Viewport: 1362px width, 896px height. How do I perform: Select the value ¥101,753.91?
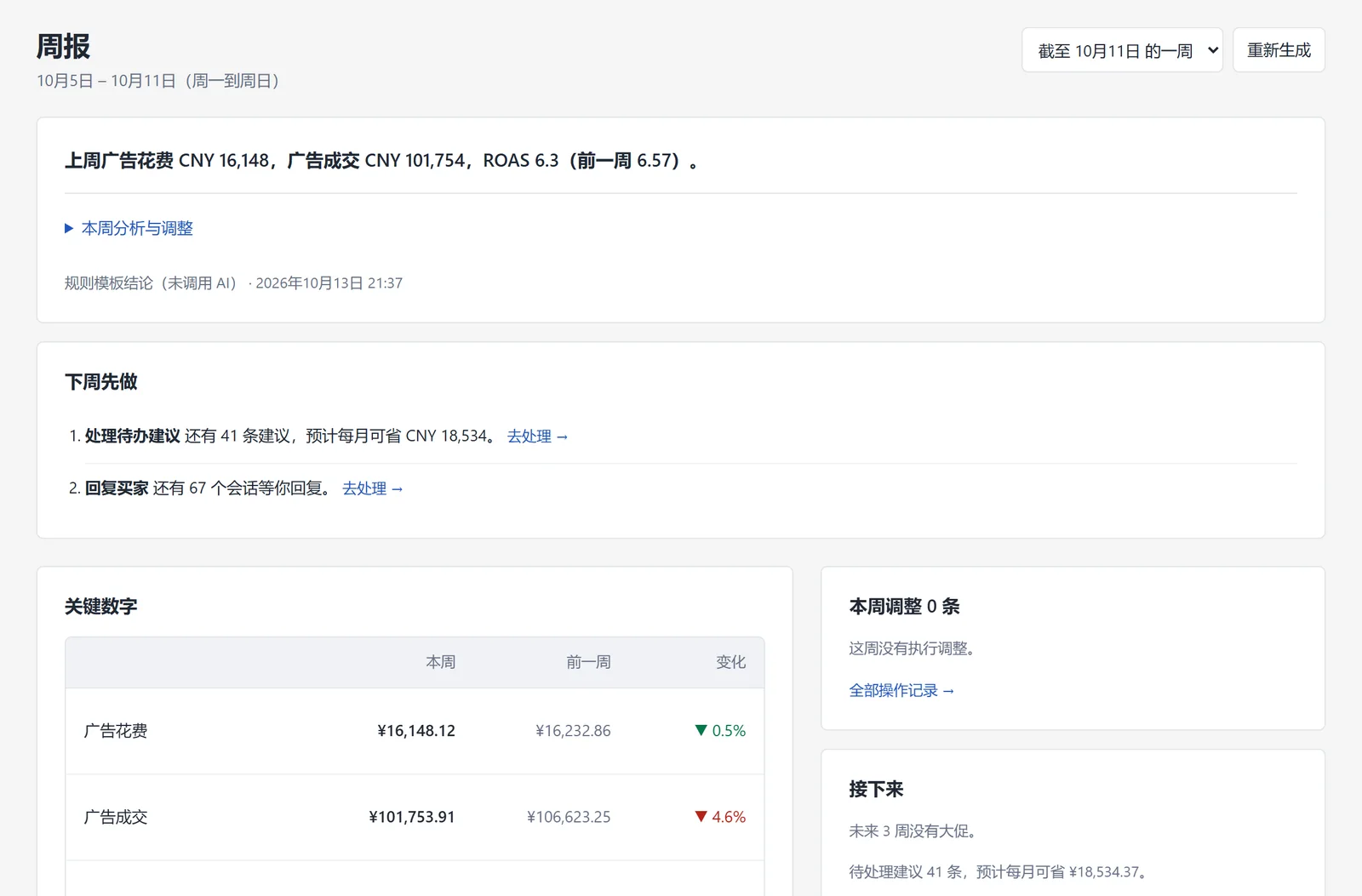click(x=412, y=817)
